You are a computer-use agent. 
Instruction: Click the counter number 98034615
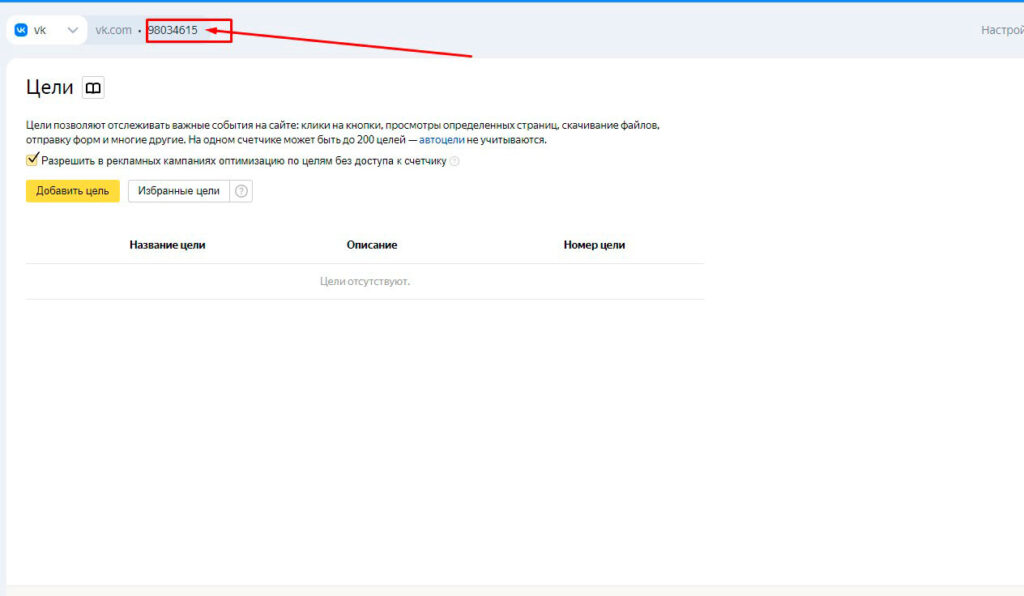point(172,30)
